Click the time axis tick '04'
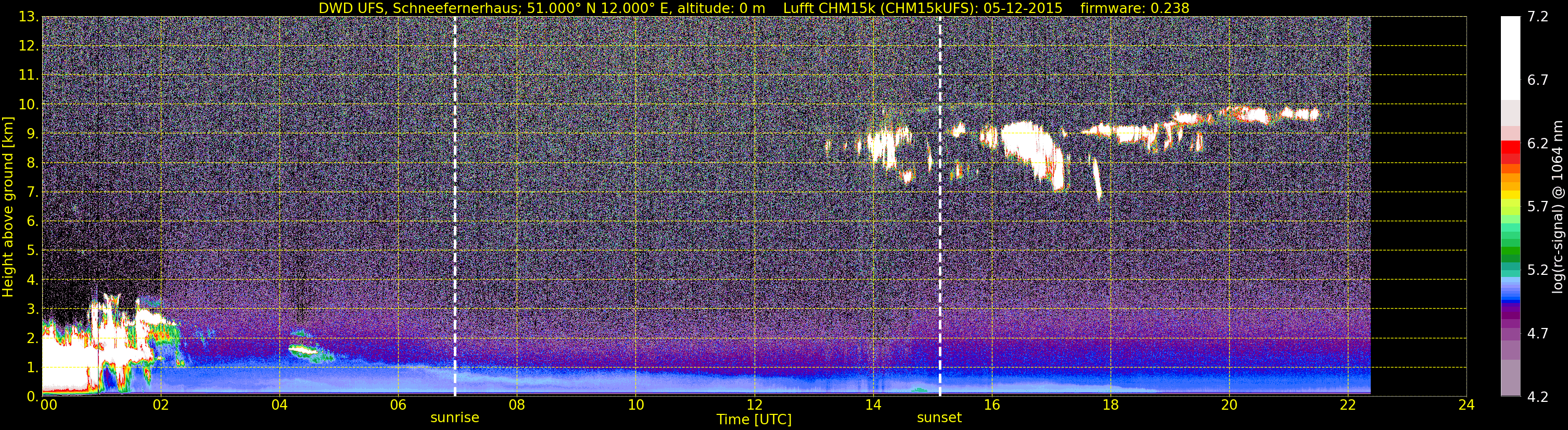Image resolution: width=1568 pixels, height=430 pixels. click(x=279, y=405)
